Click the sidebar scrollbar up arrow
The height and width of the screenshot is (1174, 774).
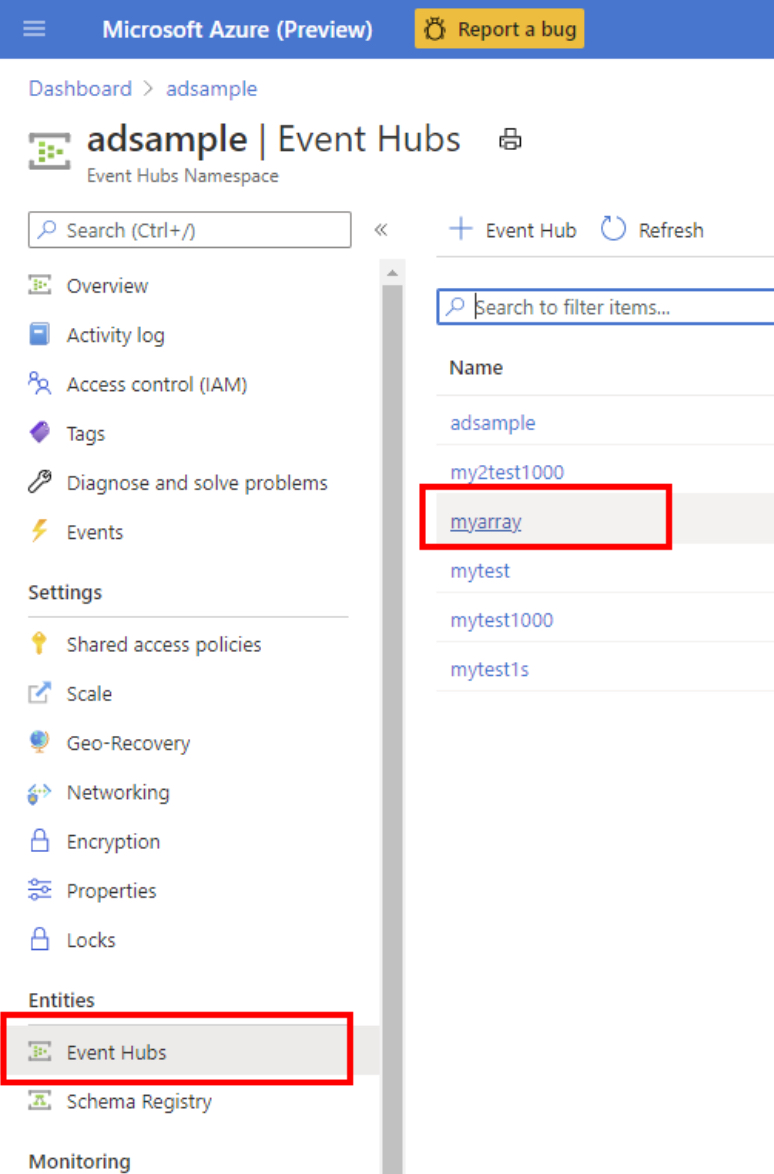coord(392,273)
